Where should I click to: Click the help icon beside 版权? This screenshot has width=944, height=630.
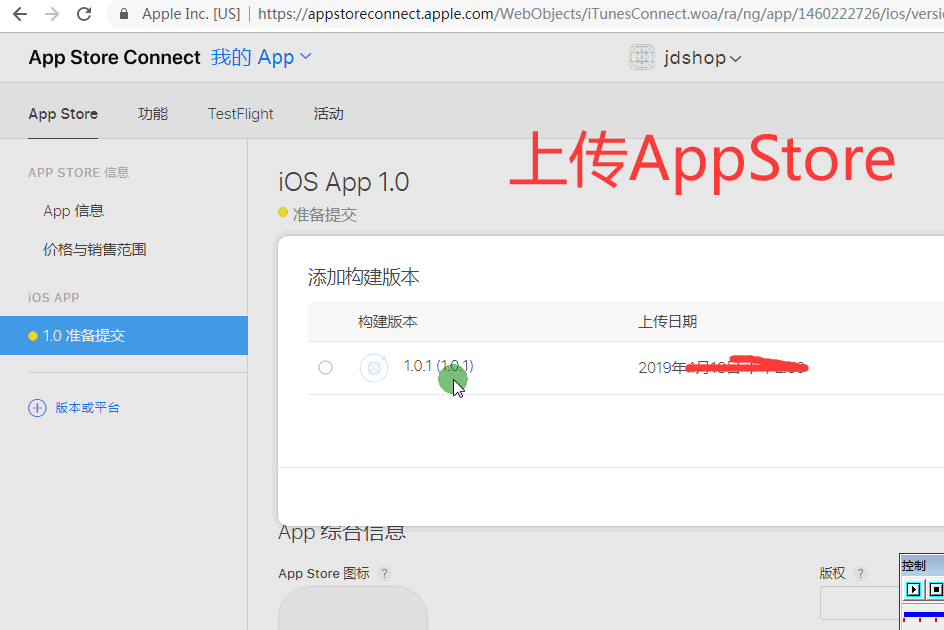(x=860, y=573)
